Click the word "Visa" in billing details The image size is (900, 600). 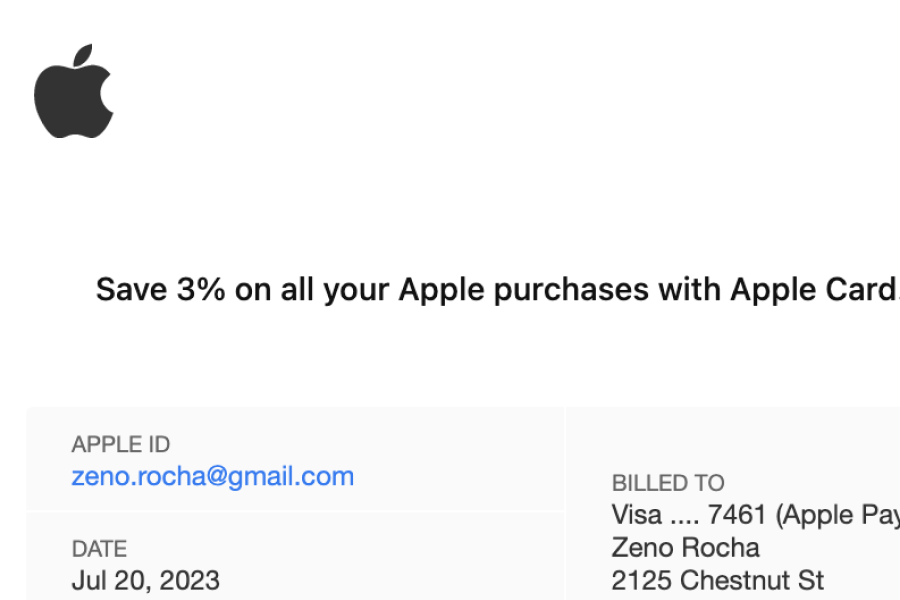636,515
